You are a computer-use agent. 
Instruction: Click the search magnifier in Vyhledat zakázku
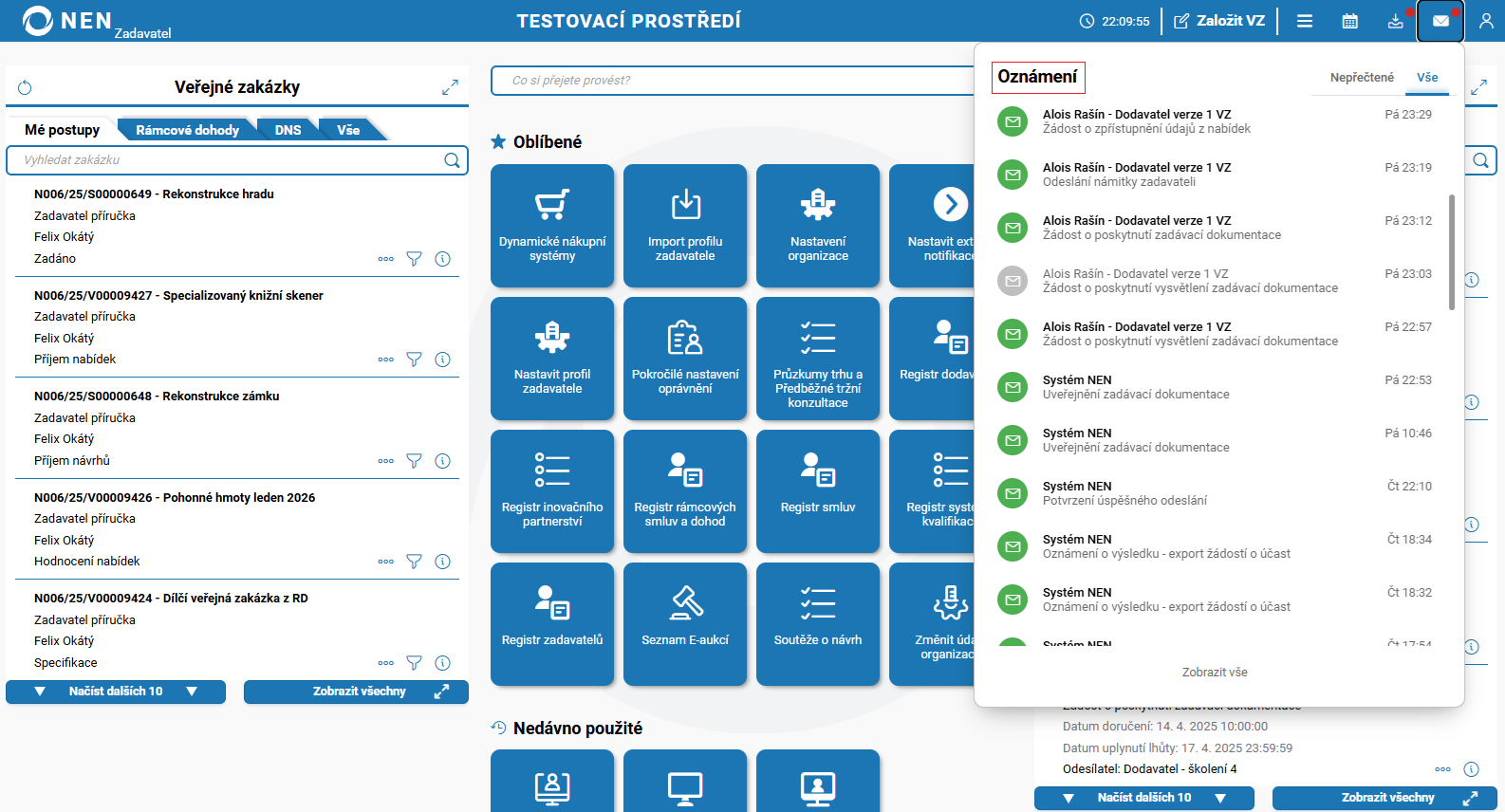pyautogui.click(x=452, y=160)
